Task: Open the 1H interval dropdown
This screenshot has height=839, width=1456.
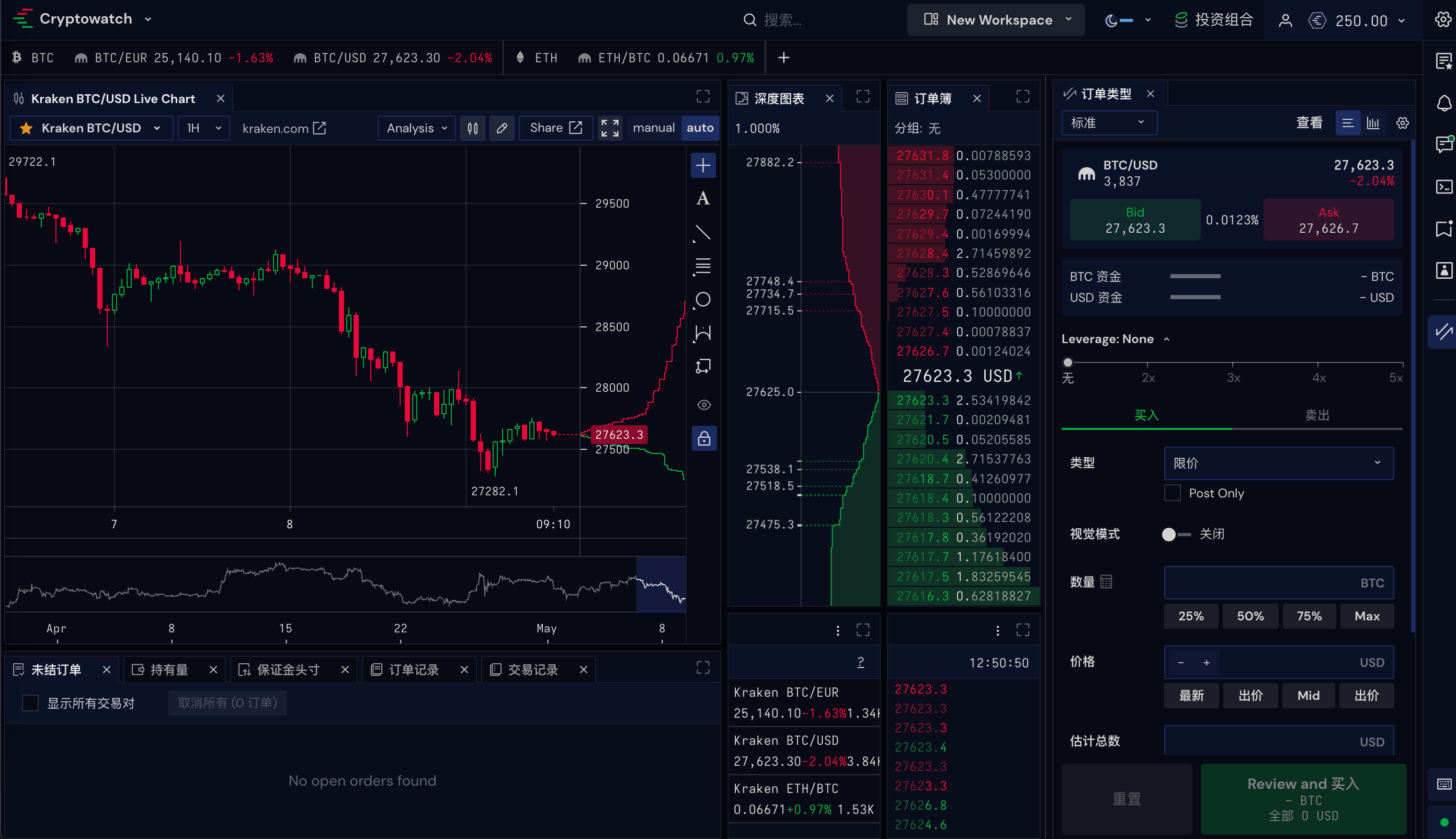Action: tap(203, 128)
